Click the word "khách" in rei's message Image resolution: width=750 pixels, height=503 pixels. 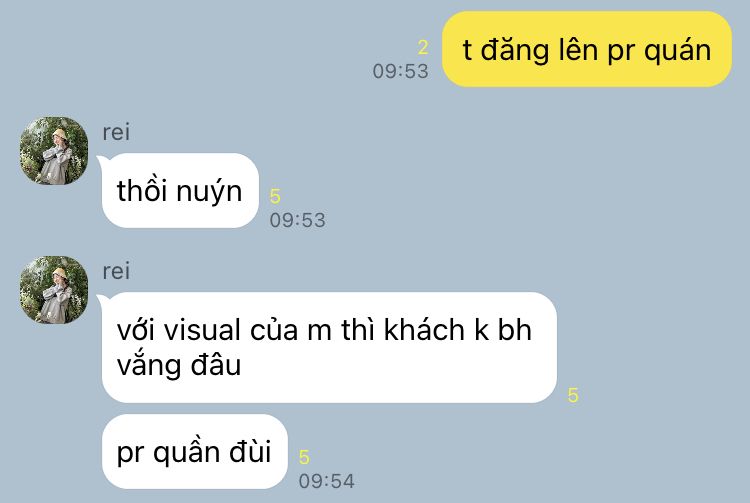pyautogui.click(x=424, y=330)
